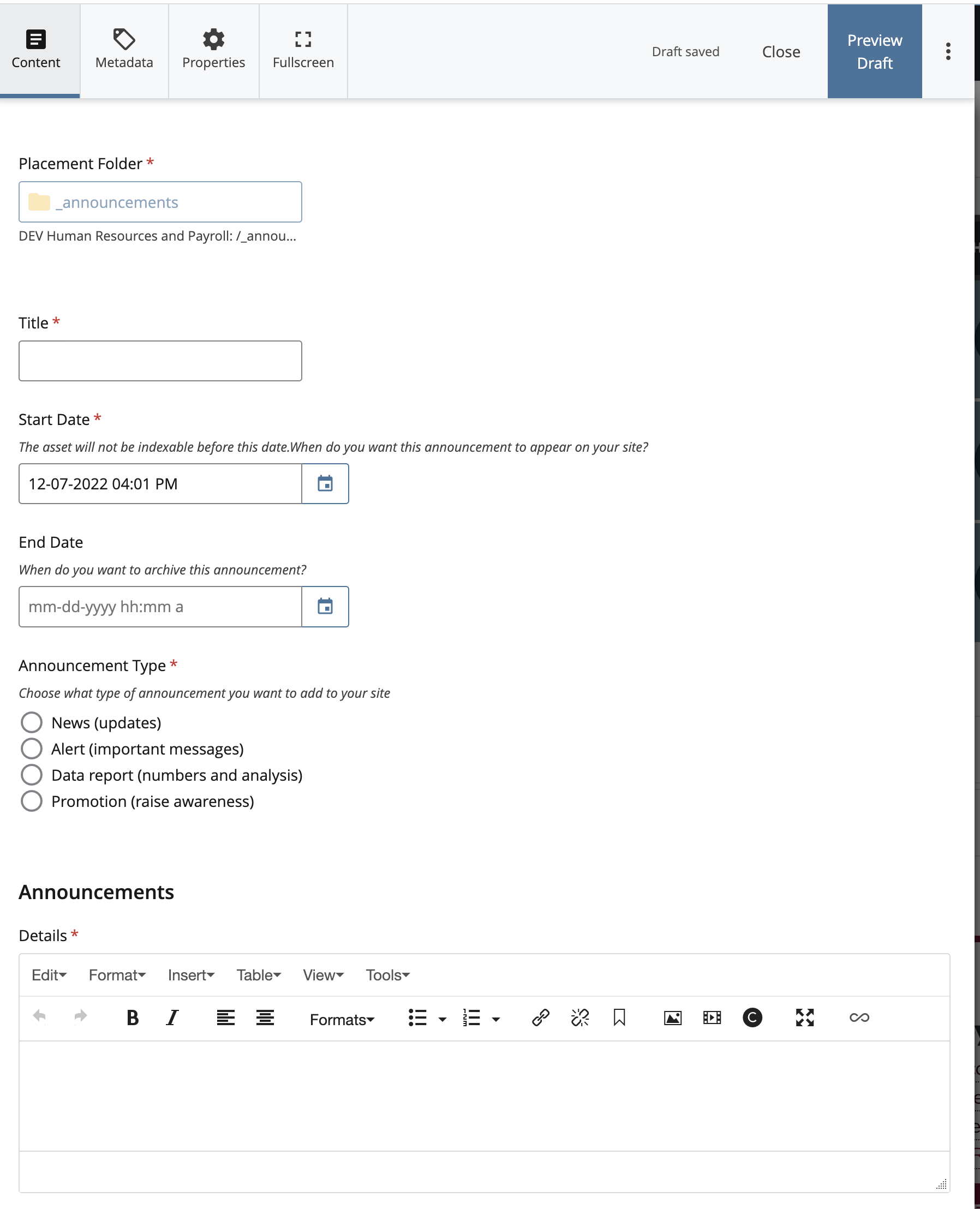Screen dimensions: 980x1209
Task: Open the Insert menu in editor
Action: tap(191, 975)
